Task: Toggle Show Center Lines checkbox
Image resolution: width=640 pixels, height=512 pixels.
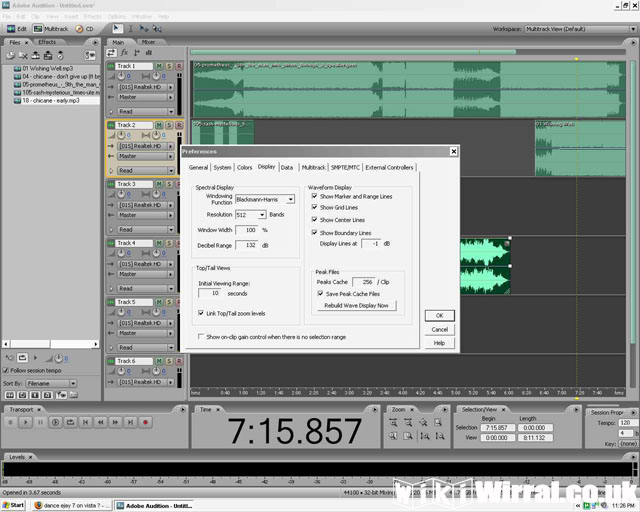Action: 315,219
